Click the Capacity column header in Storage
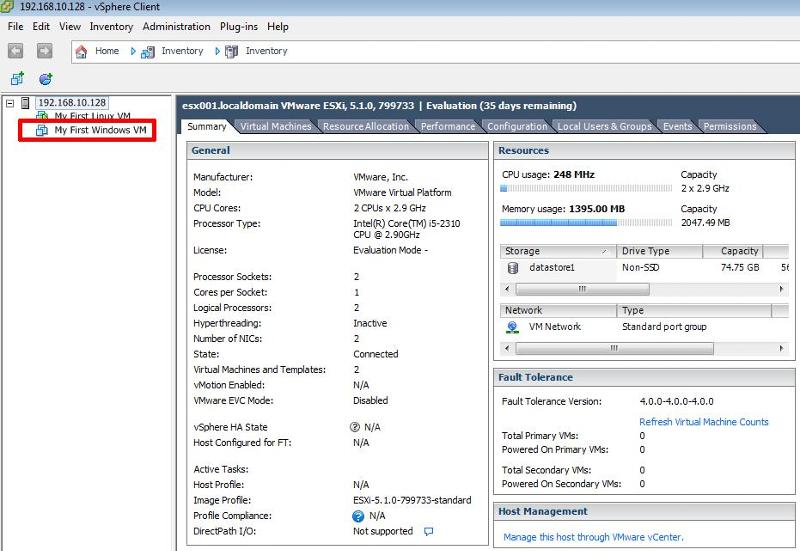This screenshot has height=551, width=800. point(733,251)
